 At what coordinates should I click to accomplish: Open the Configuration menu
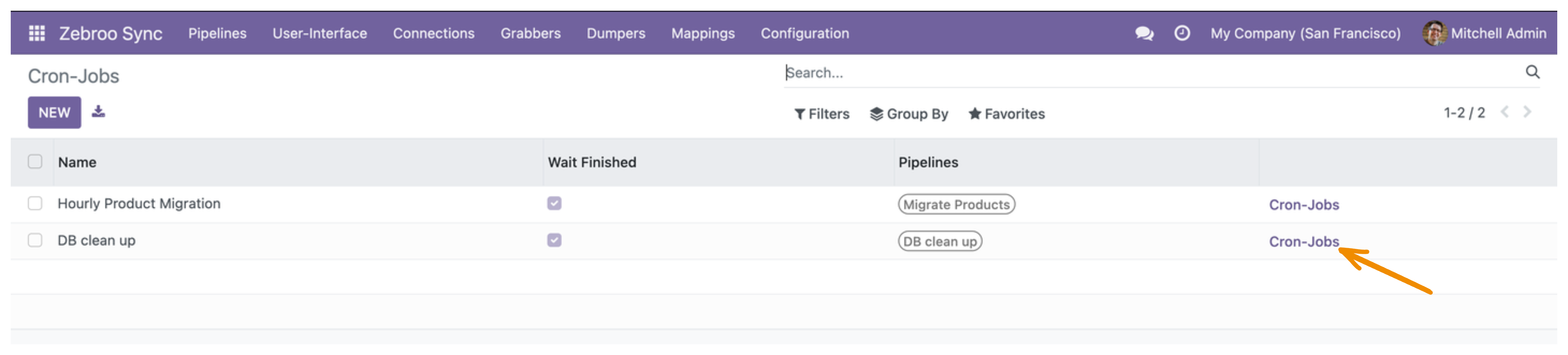point(805,34)
